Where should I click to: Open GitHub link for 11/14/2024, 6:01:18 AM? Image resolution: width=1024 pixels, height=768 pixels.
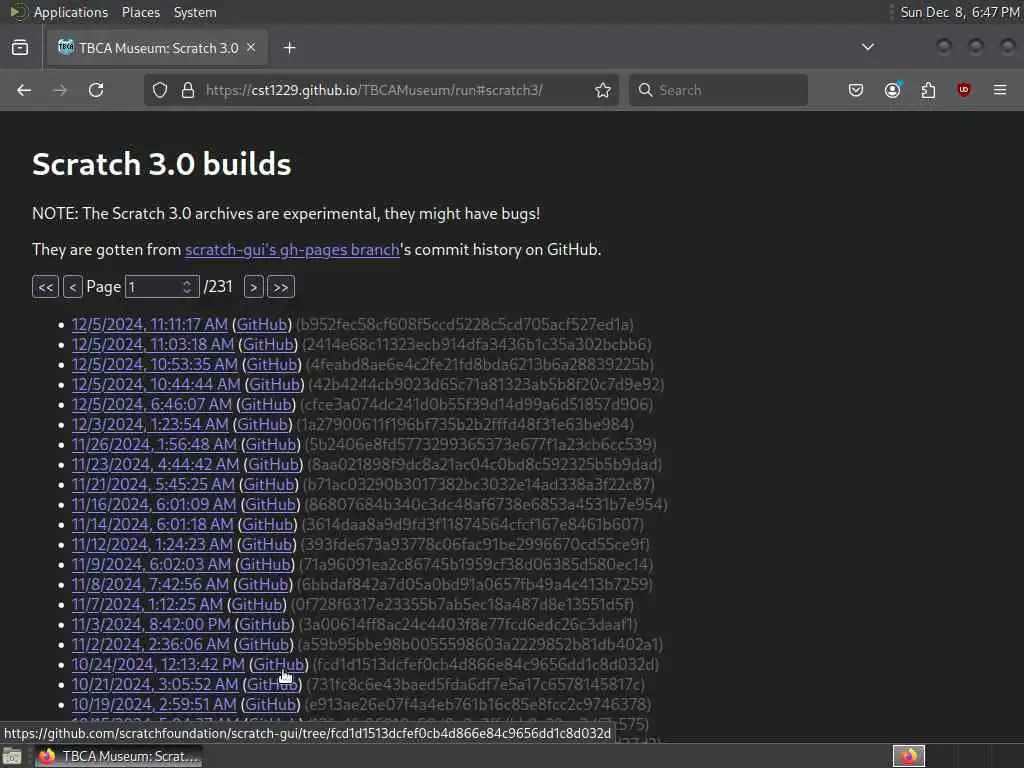(x=267, y=524)
